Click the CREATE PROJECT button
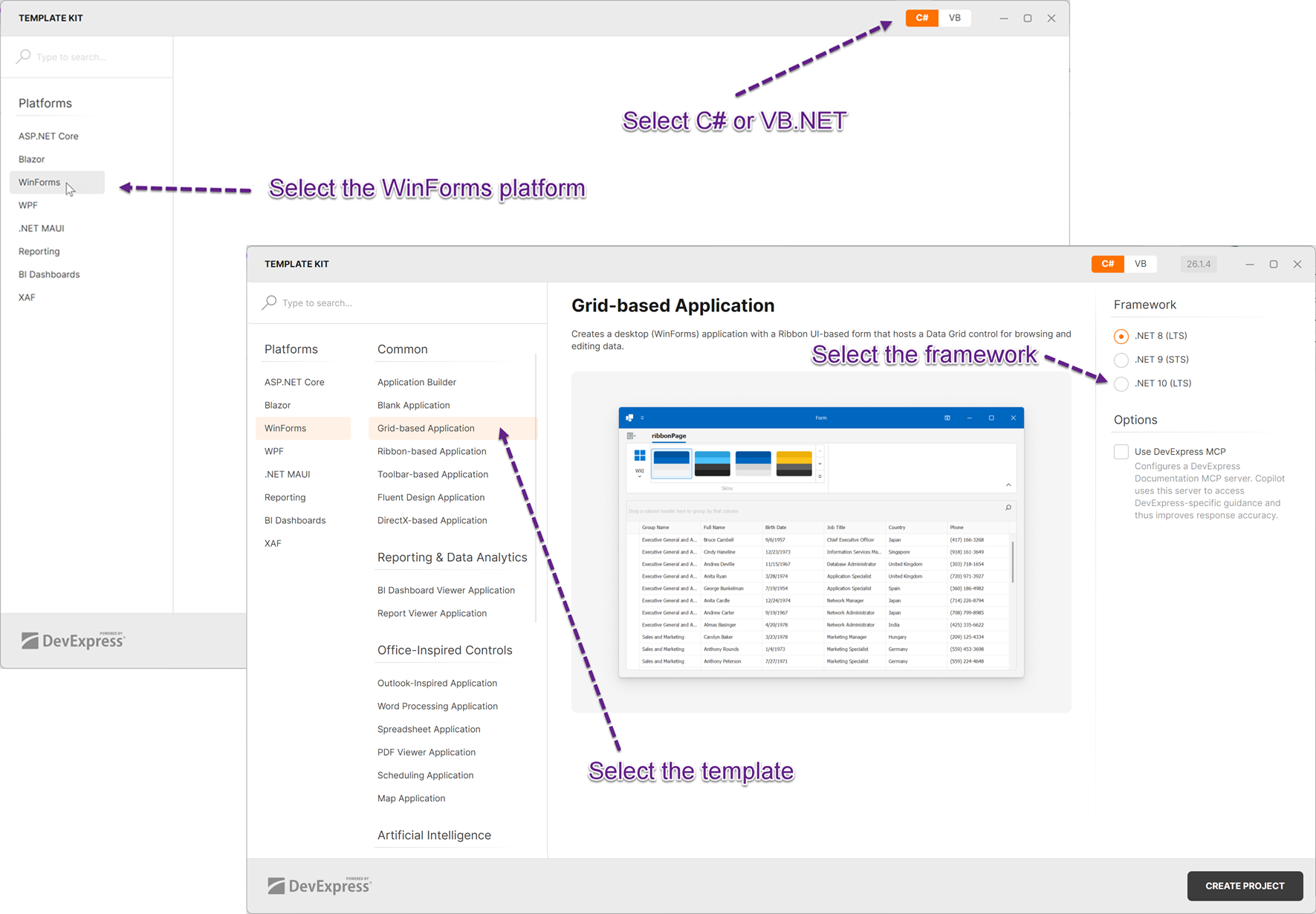The height and width of the screenshot is (914, 1316). [1245, 886]
